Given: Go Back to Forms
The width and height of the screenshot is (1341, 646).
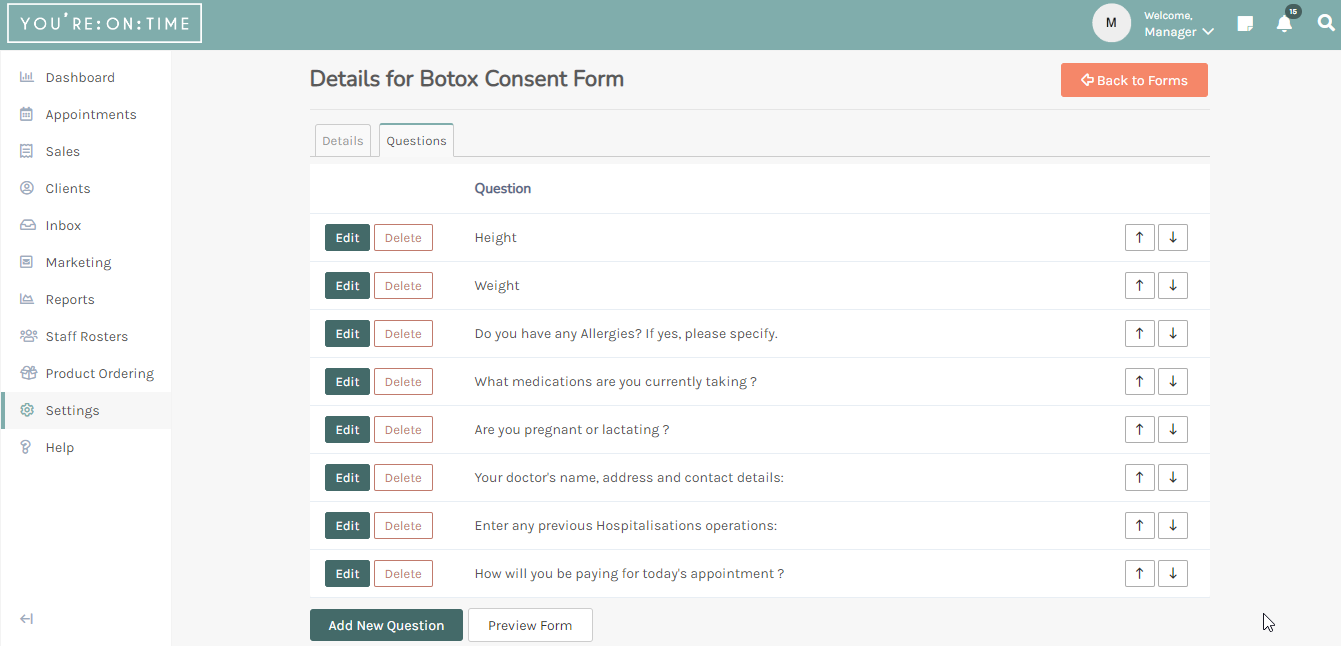Looking at the screenshot, I should (1134, 81).
